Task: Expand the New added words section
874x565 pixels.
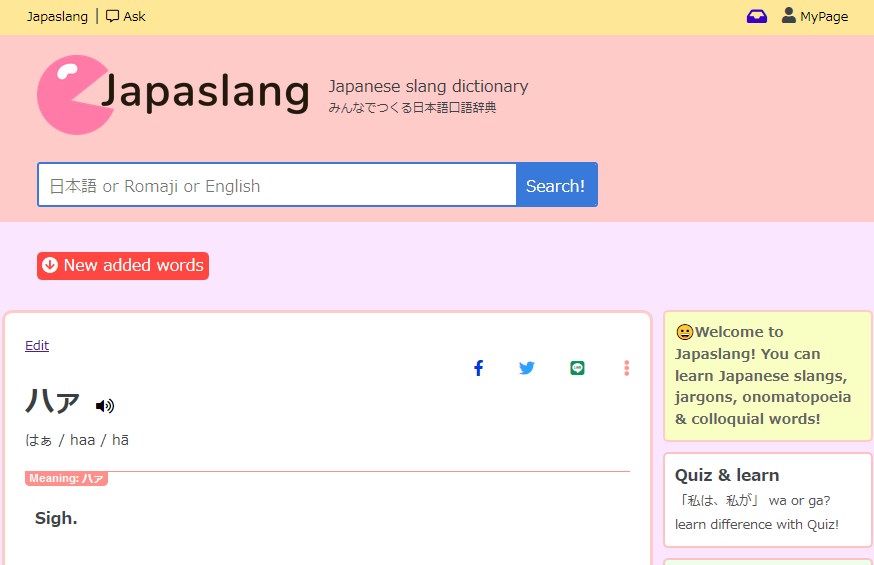Action: tap(133, 266)
